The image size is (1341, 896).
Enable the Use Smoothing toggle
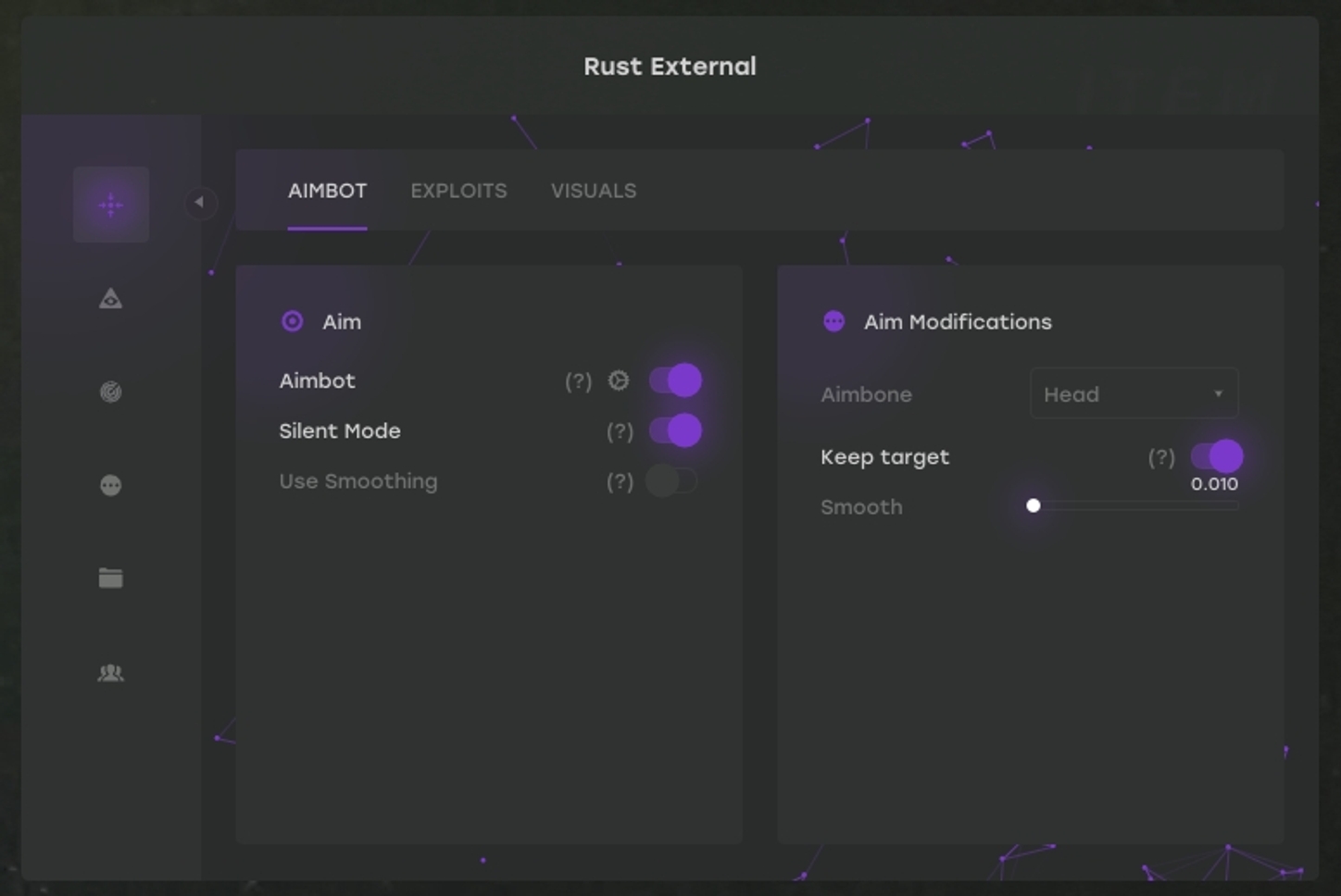pyautogui.click(x=672, y=480)
